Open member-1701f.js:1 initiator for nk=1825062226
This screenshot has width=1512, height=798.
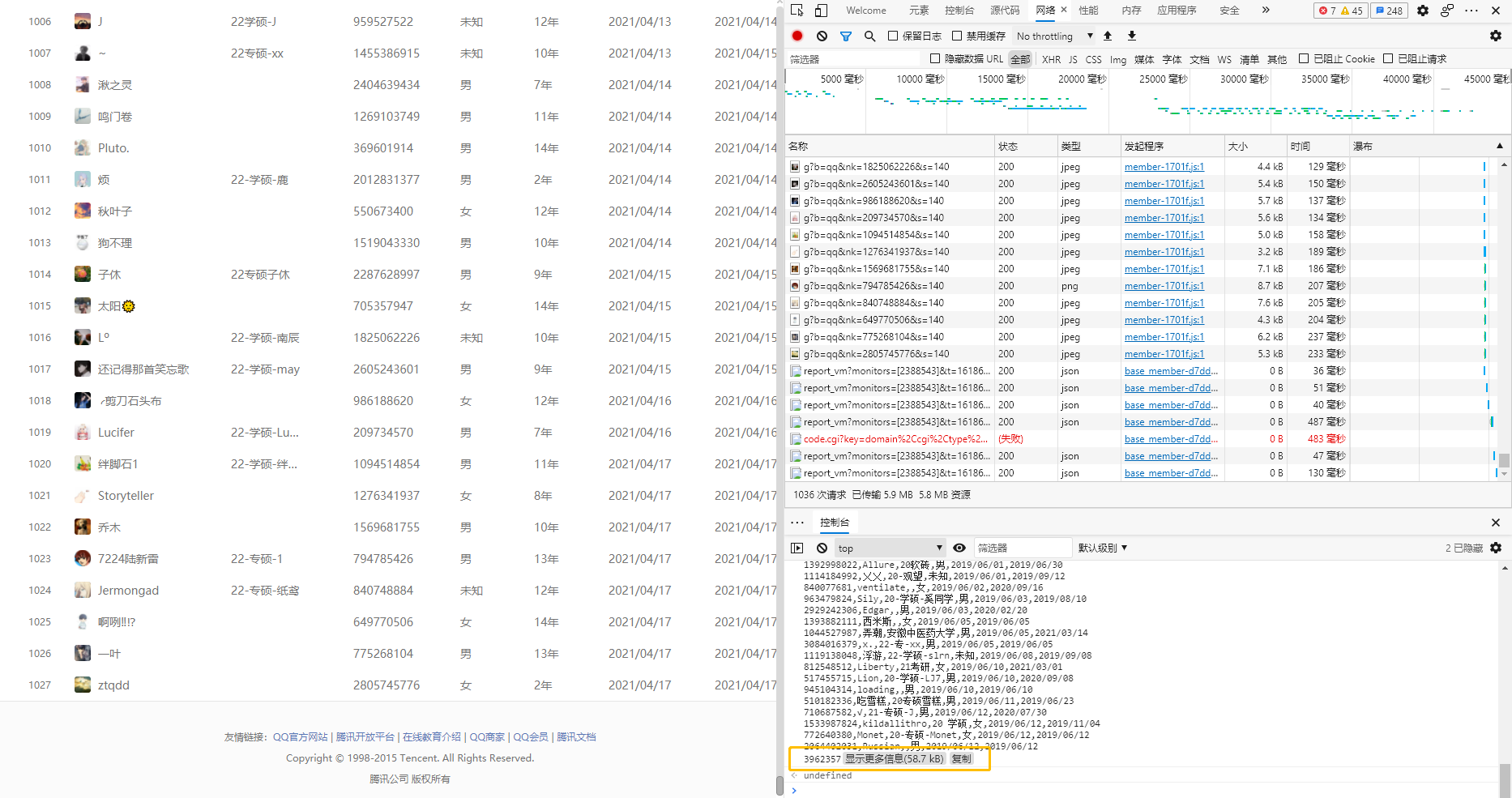tap(1164, 167)
